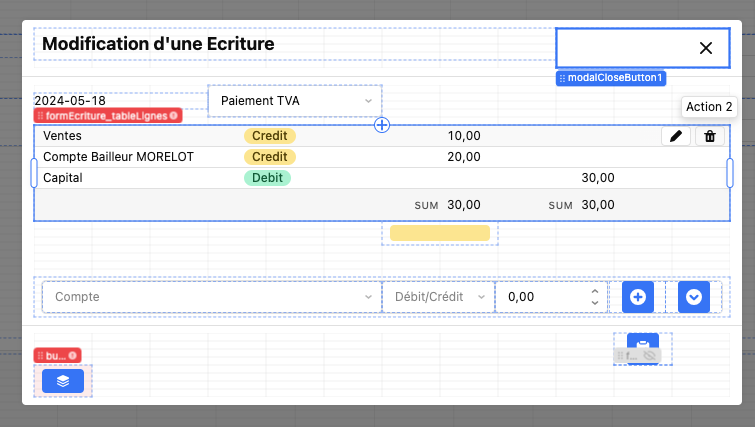Open the Débit/Crédit dropdown
Image resolution: width=755 pixels, height=427 pixels.
(x=438, y=297)
